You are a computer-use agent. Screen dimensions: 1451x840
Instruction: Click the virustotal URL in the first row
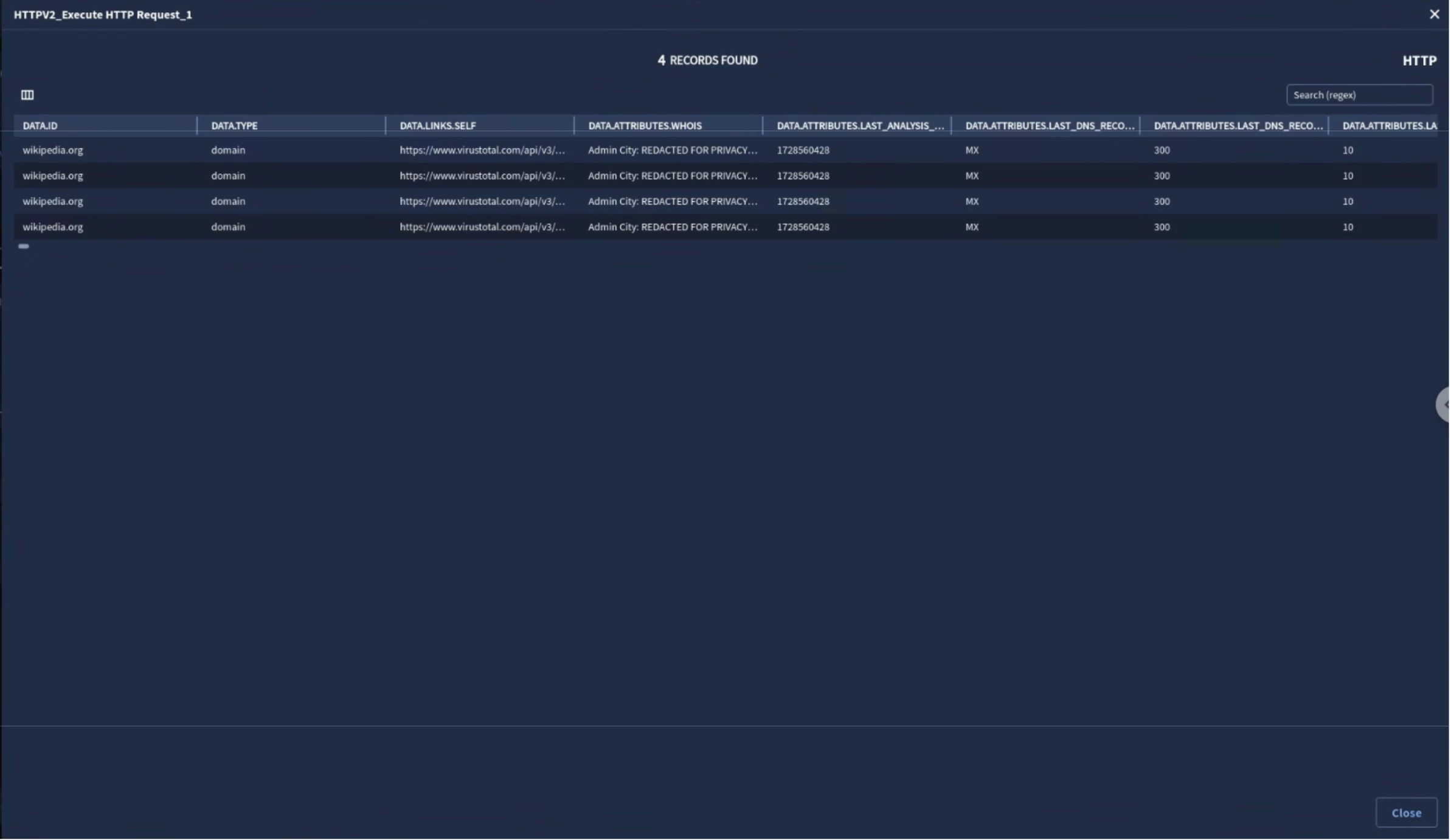[x=483, y=150]
